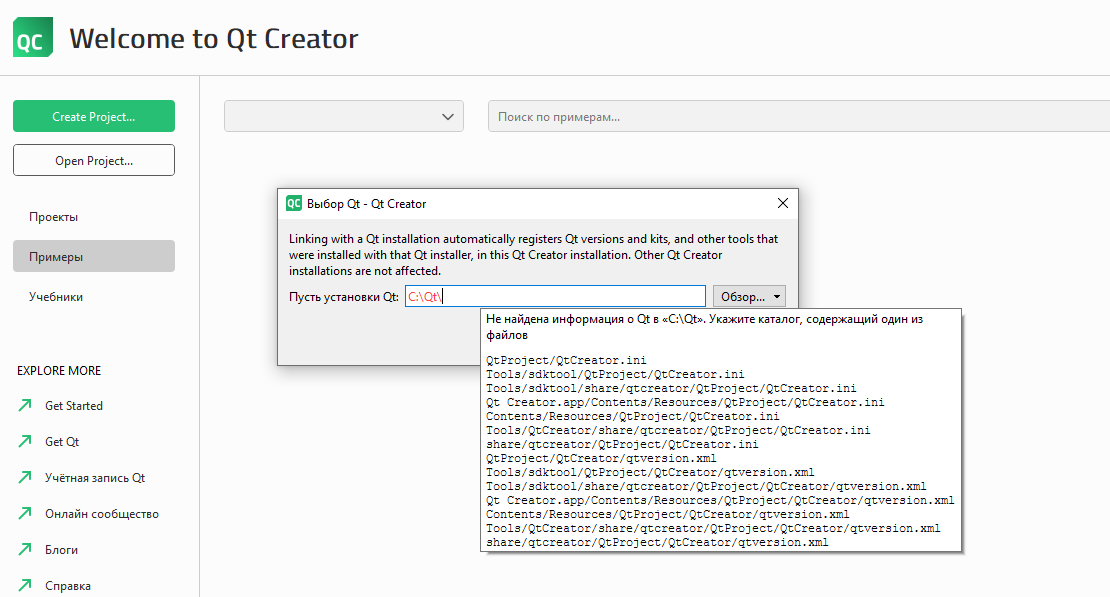Click the Tools/sdktool/QtProject/QtCreator.ini line

[x=615, y=374]
